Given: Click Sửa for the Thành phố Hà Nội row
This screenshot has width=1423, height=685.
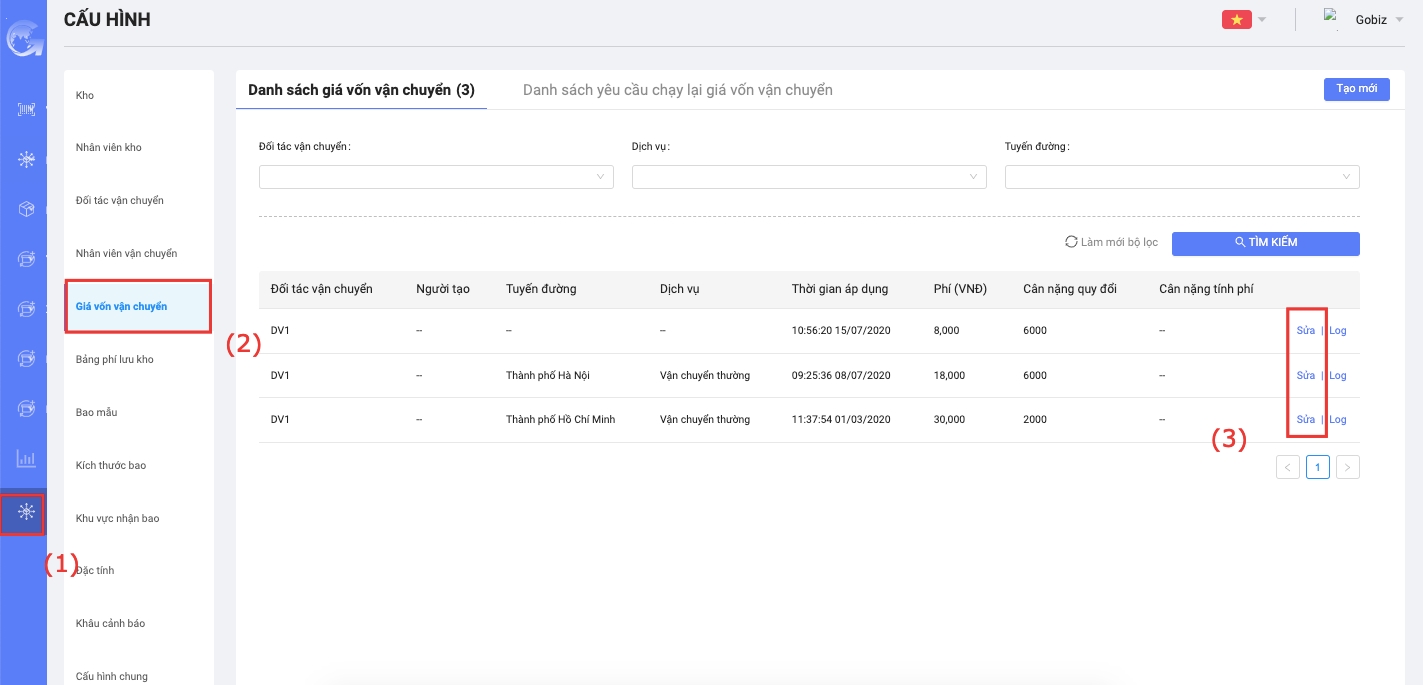Looking at the screenshot, I should (1305, 376).
